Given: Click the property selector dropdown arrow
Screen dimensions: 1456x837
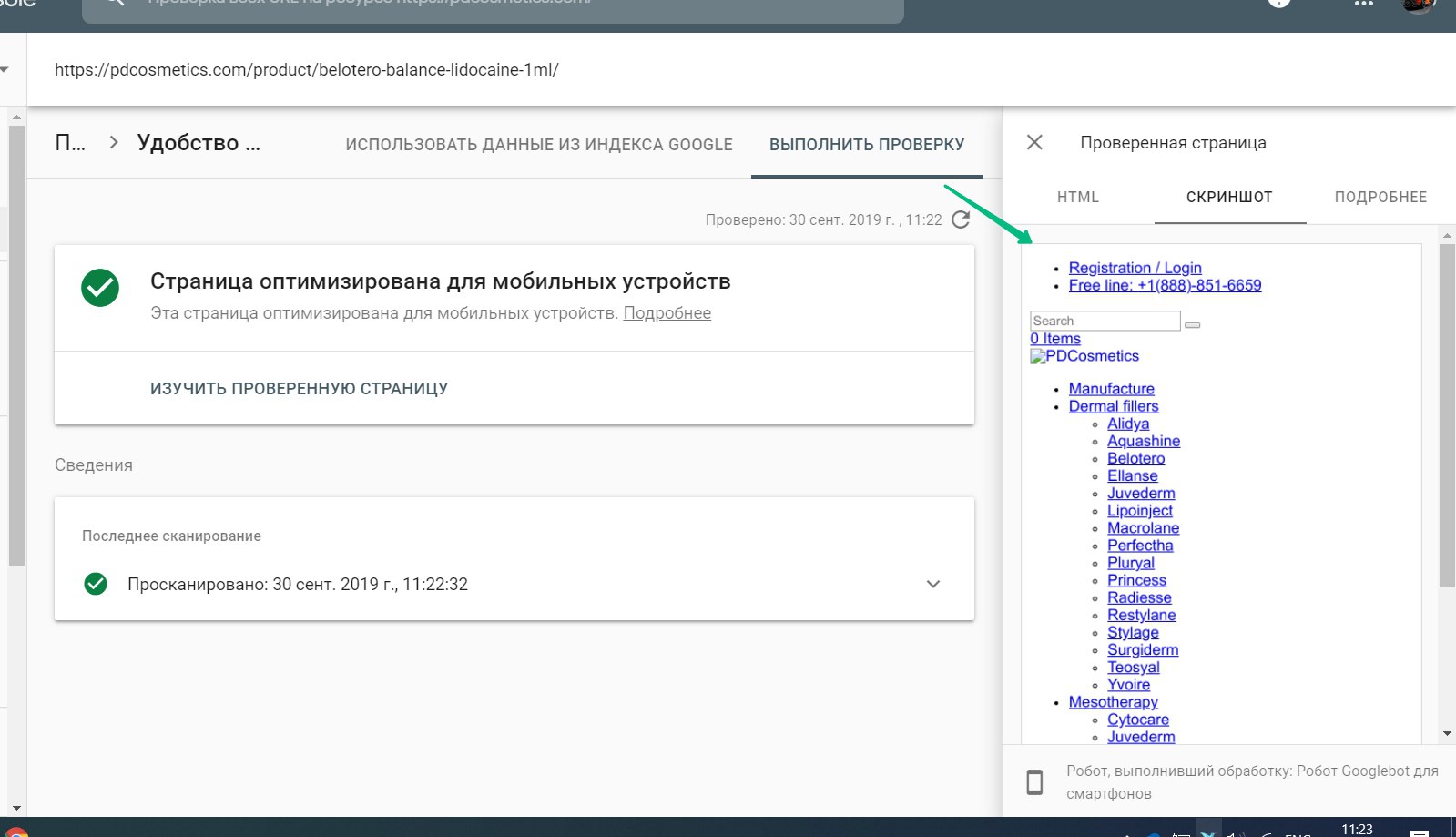Looking at the screenshot, I should click(x=5, y=70).
